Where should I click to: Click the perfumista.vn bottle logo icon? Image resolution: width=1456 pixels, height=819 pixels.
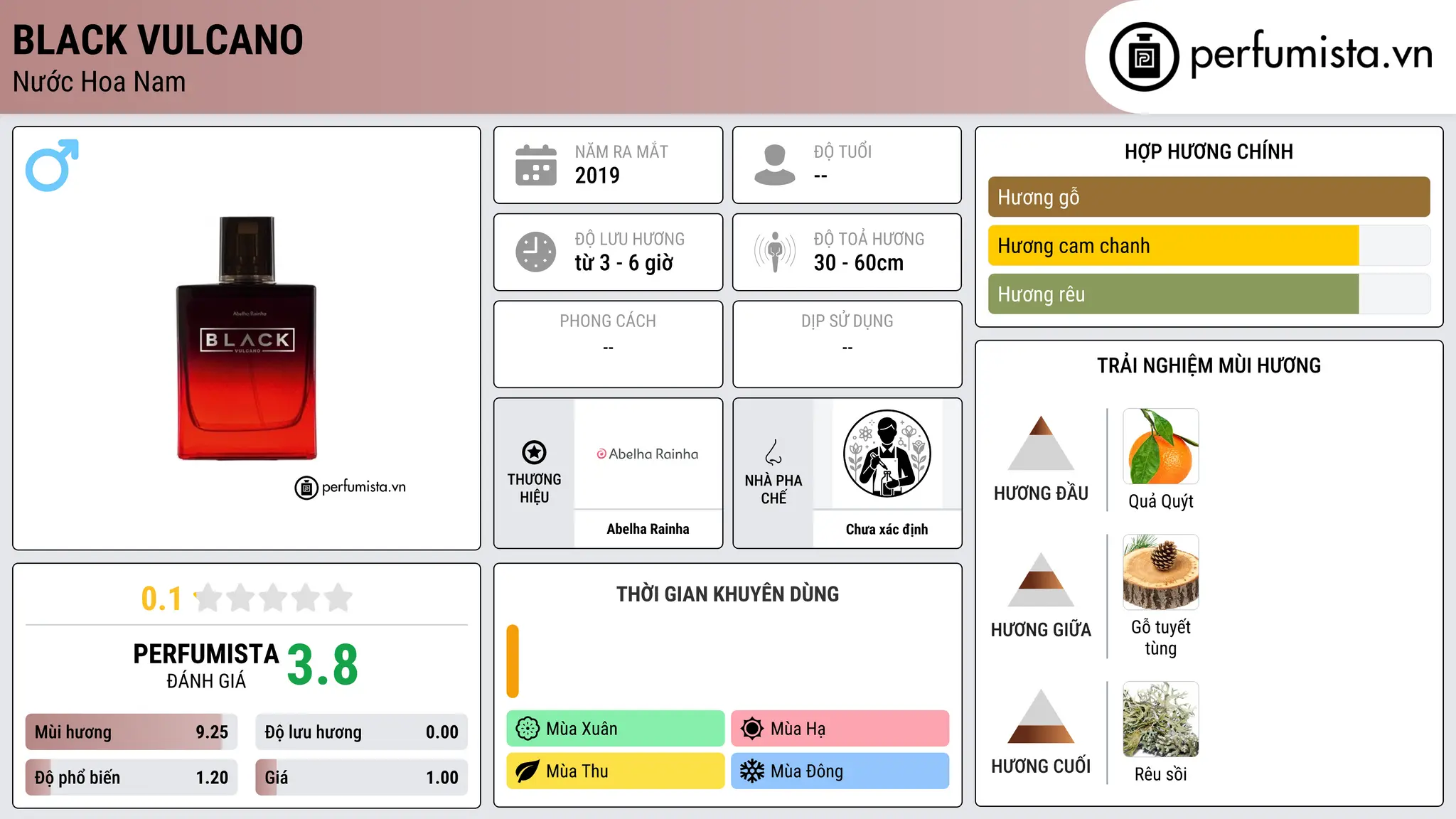tap(1144, 57)
